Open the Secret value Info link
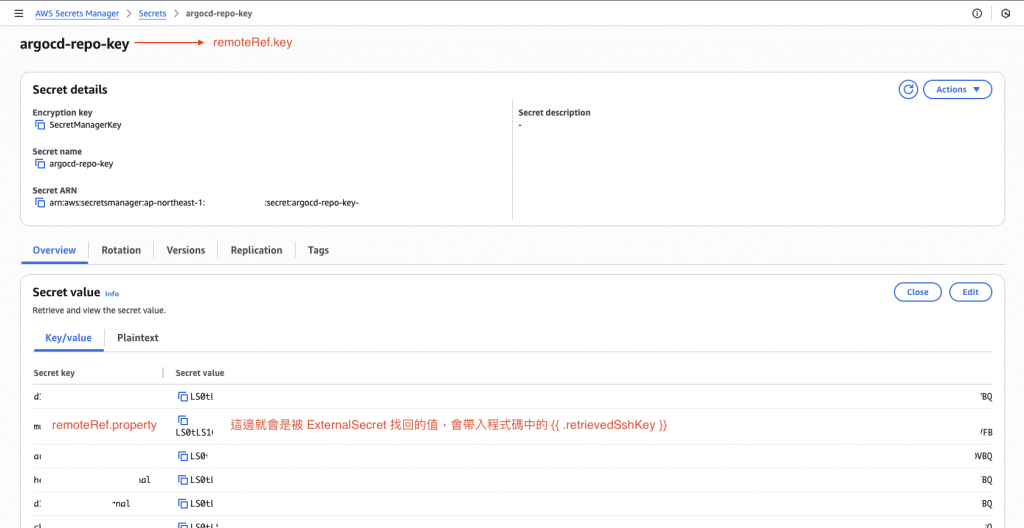This screenshot has height=528, width=1024. pyautogui.click(x=112, y=294)
